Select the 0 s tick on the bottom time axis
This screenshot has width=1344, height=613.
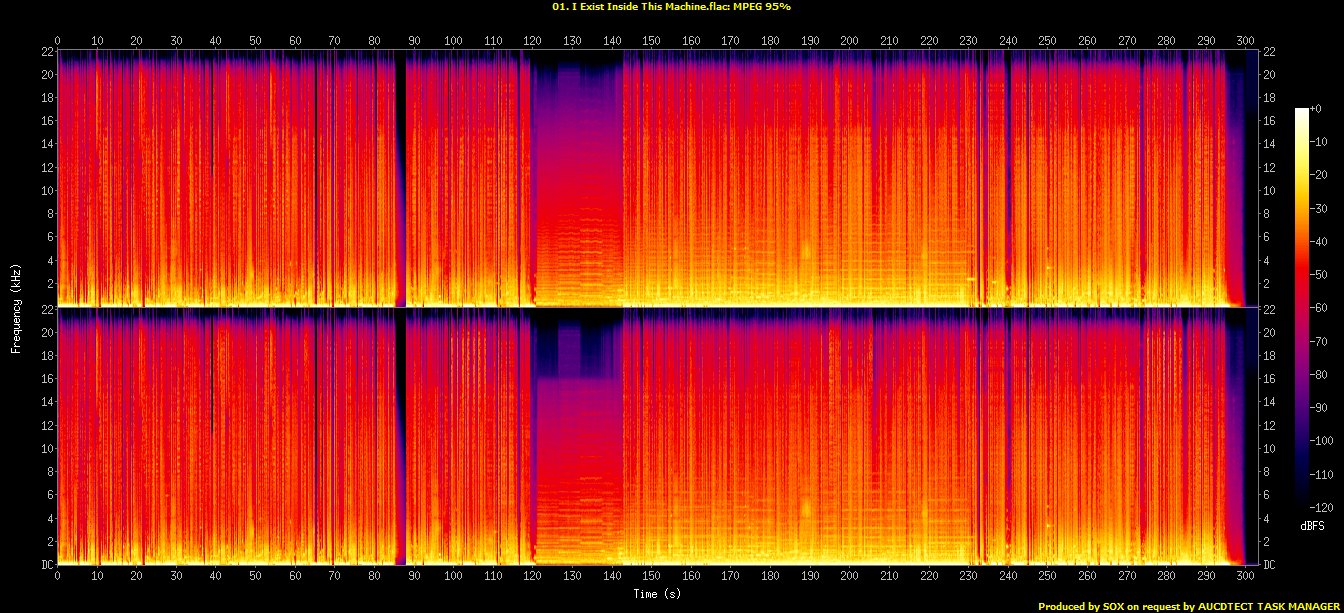pyautogui.click(x=57, y=576)
